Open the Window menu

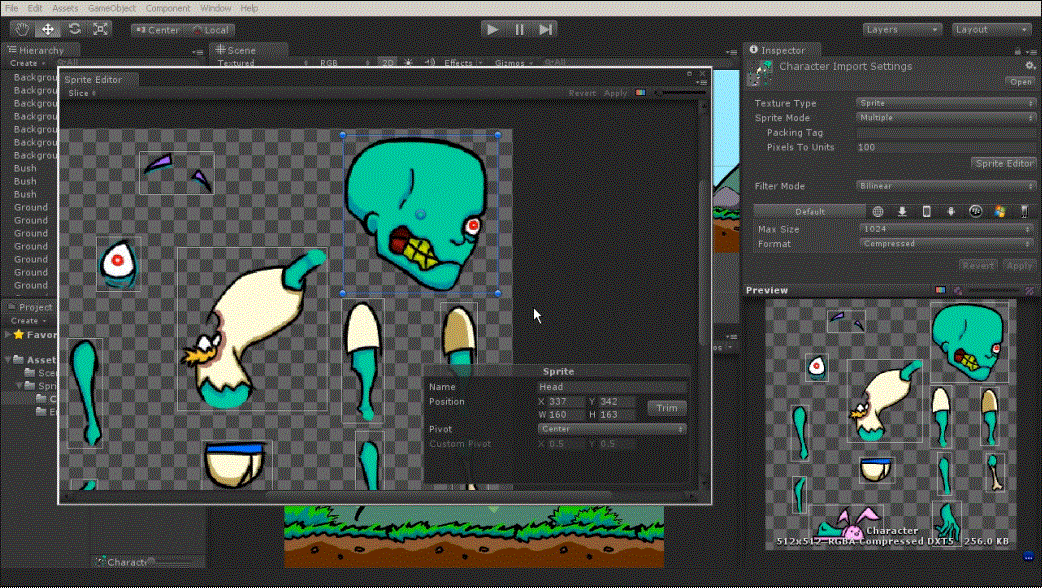215,8
